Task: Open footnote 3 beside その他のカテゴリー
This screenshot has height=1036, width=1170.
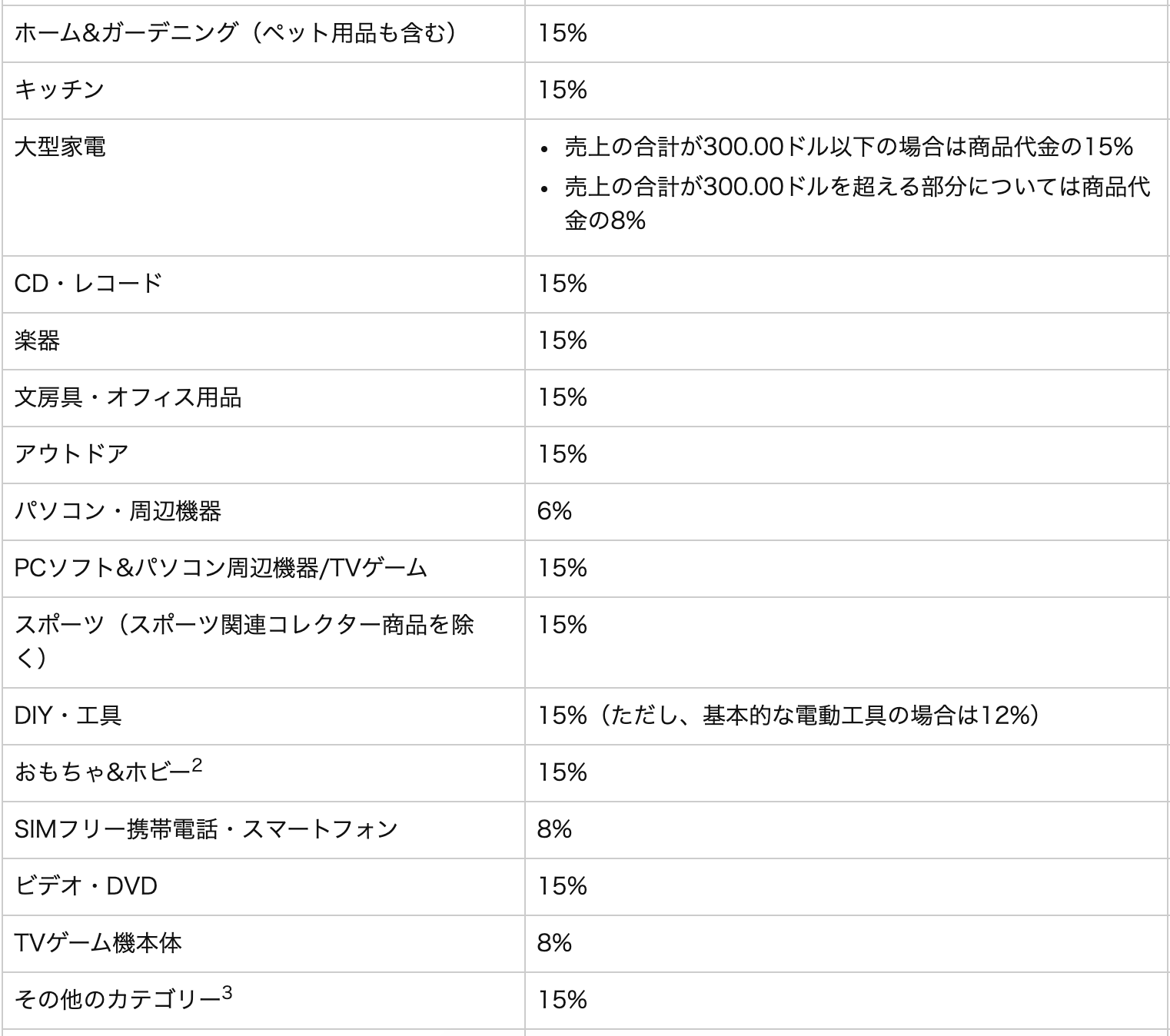Action: coord(227,992)
